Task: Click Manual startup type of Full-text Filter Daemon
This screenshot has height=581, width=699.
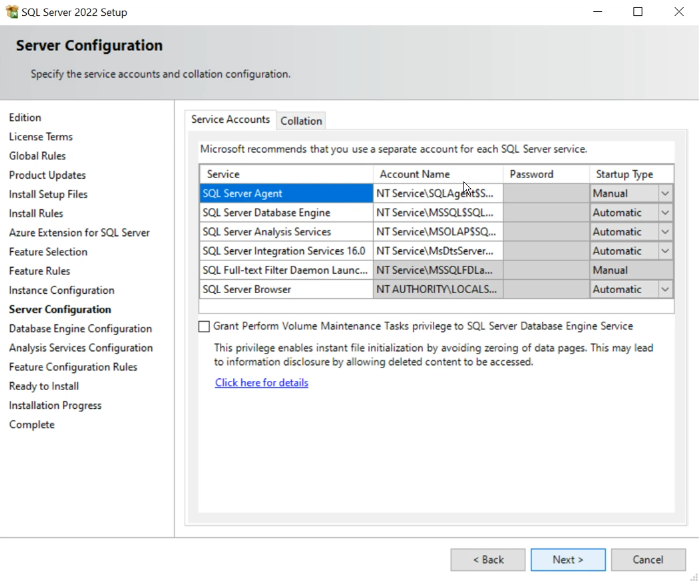Action: 631,270
